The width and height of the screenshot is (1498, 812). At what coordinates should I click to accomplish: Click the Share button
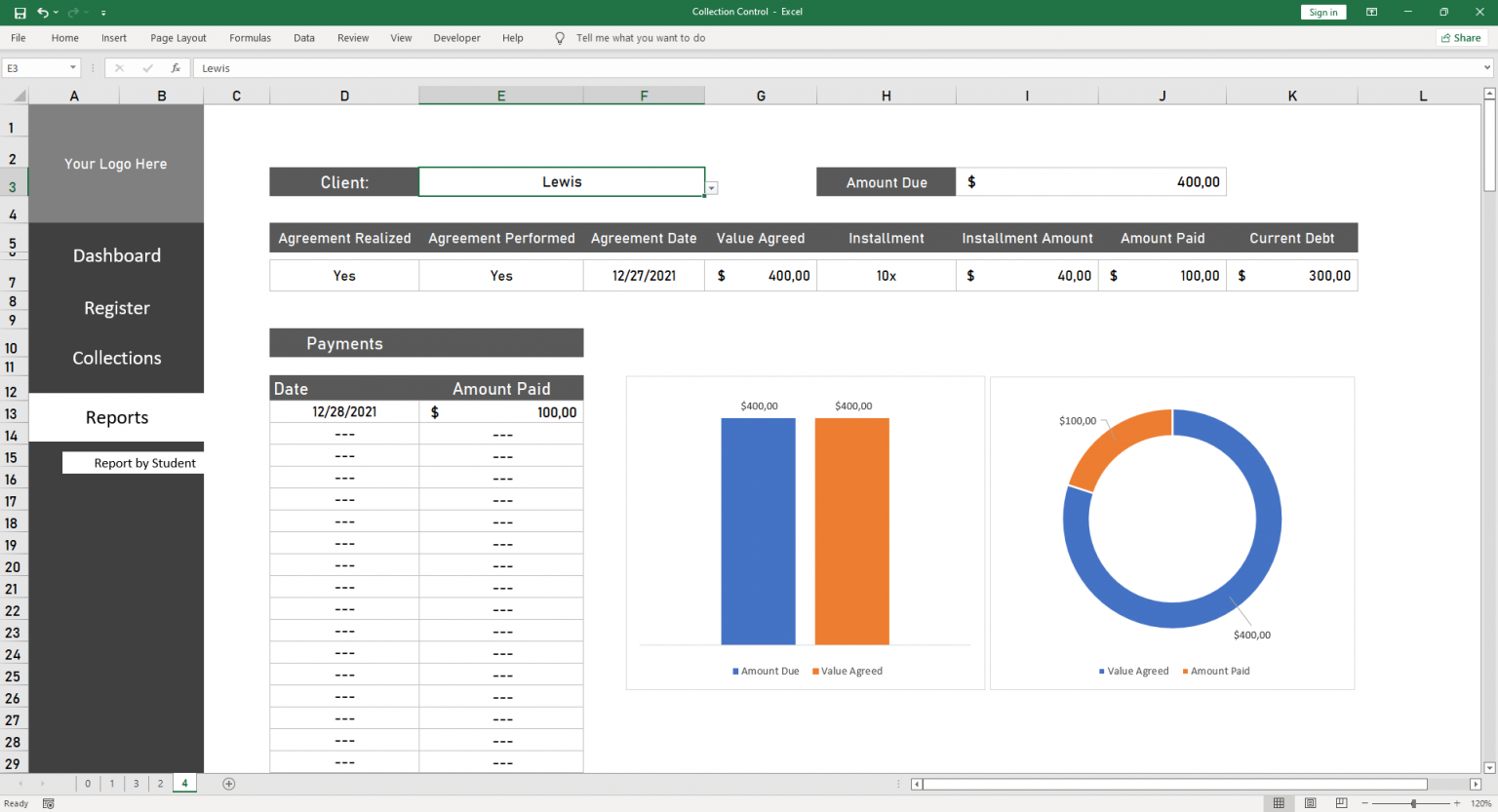(x=1460, y=38)
